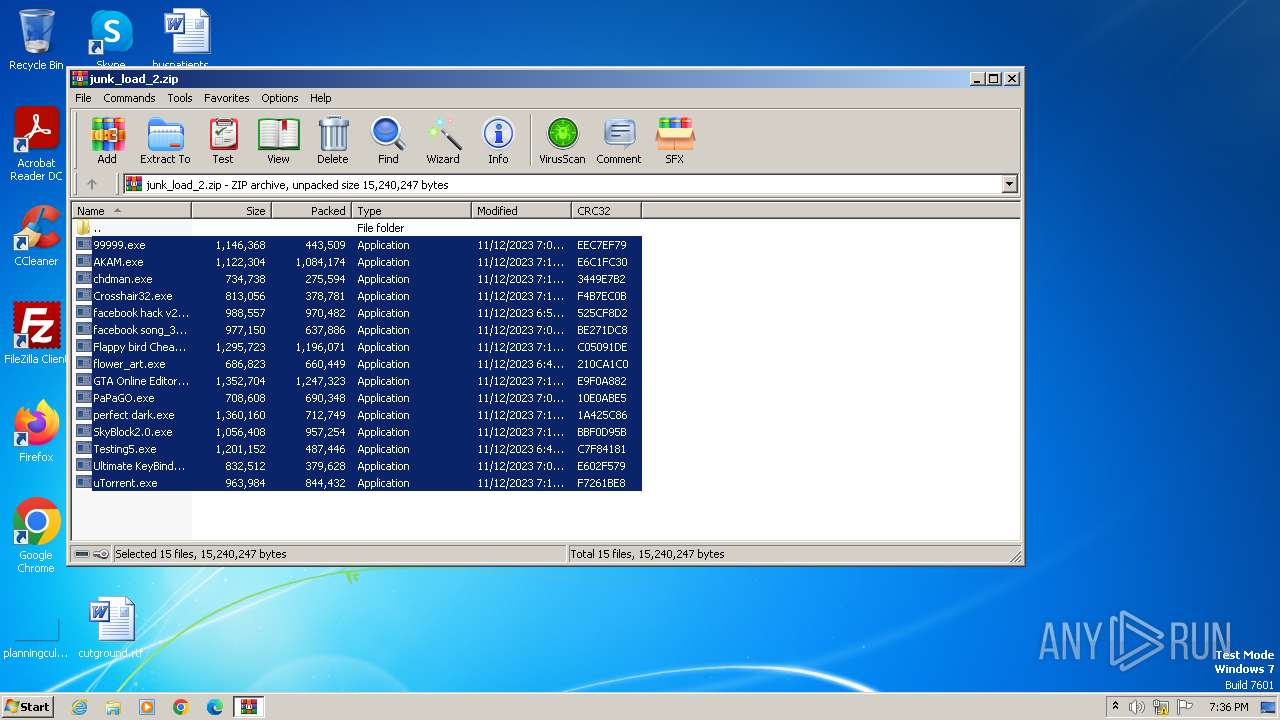
Task: Click packed size 1,084,174 cell
Action: [320, 262]
